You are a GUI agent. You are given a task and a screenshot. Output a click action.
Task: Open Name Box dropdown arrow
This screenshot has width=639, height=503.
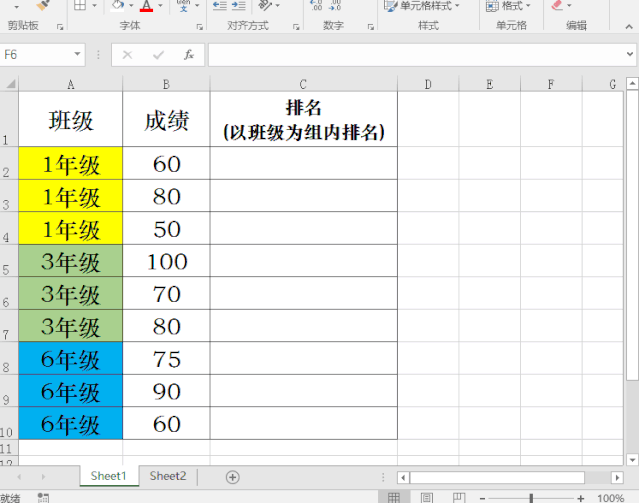click(x=77, y=54)
